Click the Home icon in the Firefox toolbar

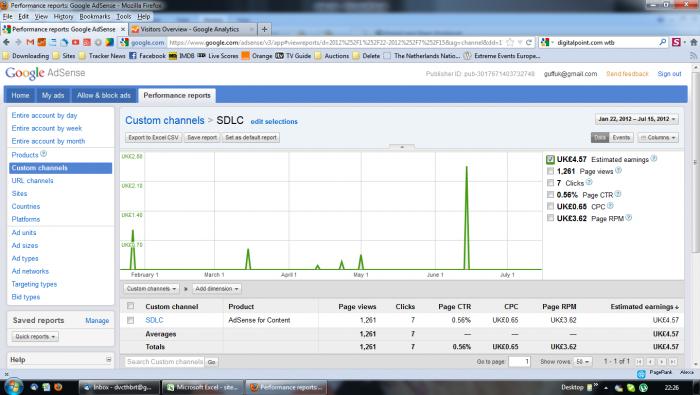pyautogui.click(x=694, y=42)
